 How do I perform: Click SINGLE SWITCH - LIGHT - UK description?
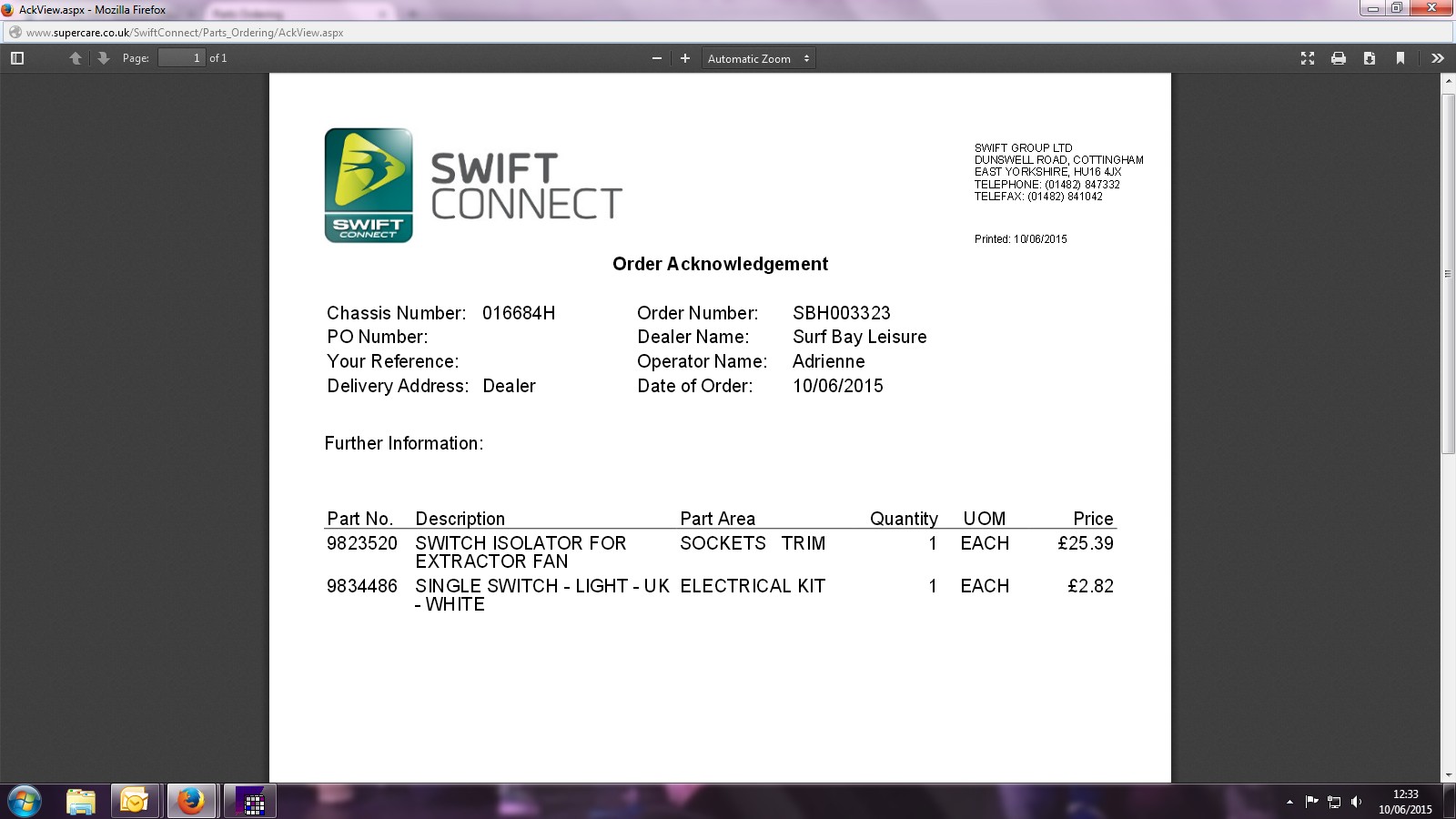542,595
